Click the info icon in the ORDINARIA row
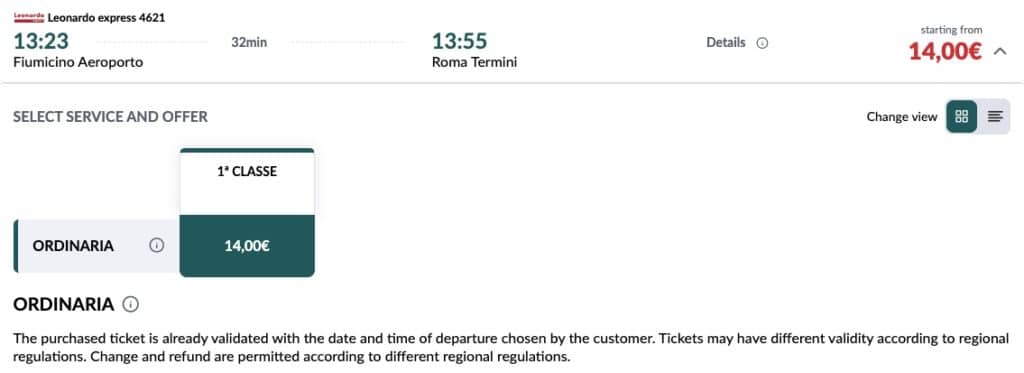Image resolution: width=1024 pixels, height=373 pixels. click(157, 246)
